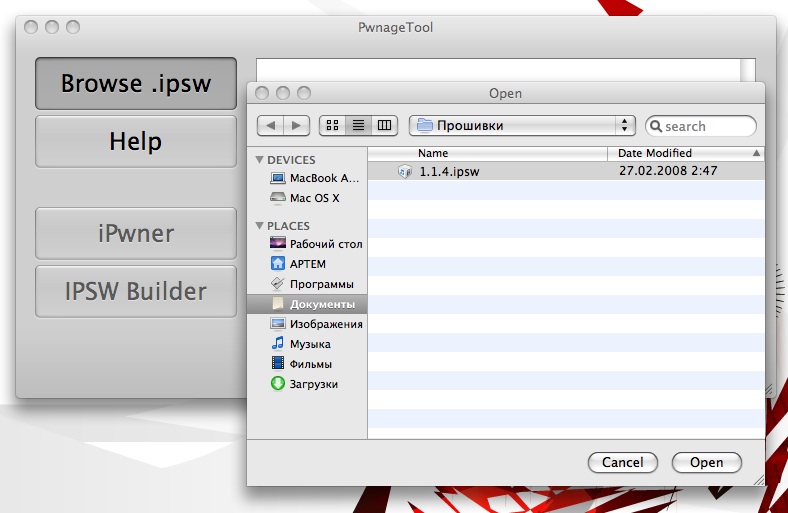The height and width of the screenshot is (513, 788).
Task: Click the Browse .ipsw button
Action: tap(136, 83)
